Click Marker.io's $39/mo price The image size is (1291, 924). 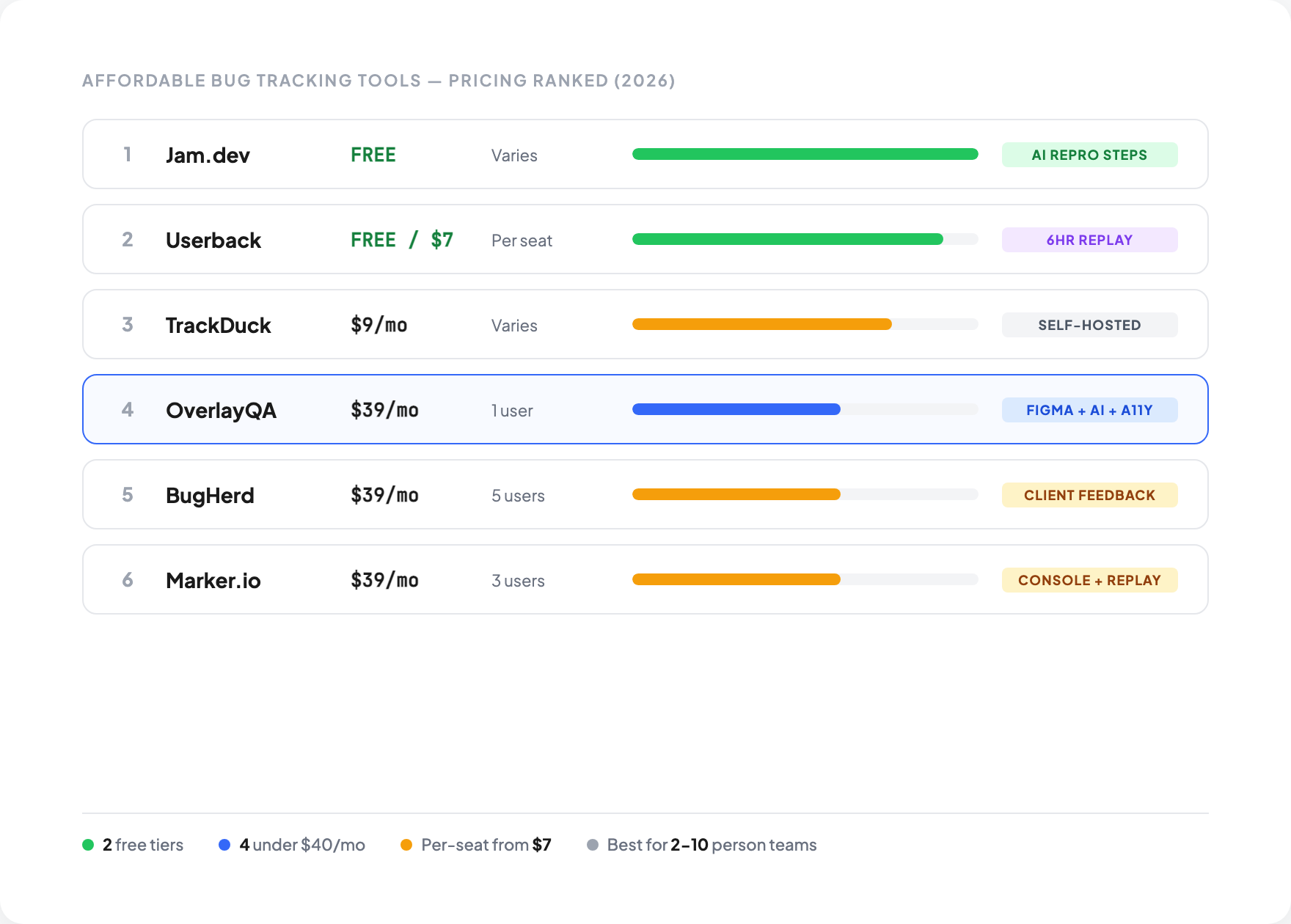[x=384, y=580]
